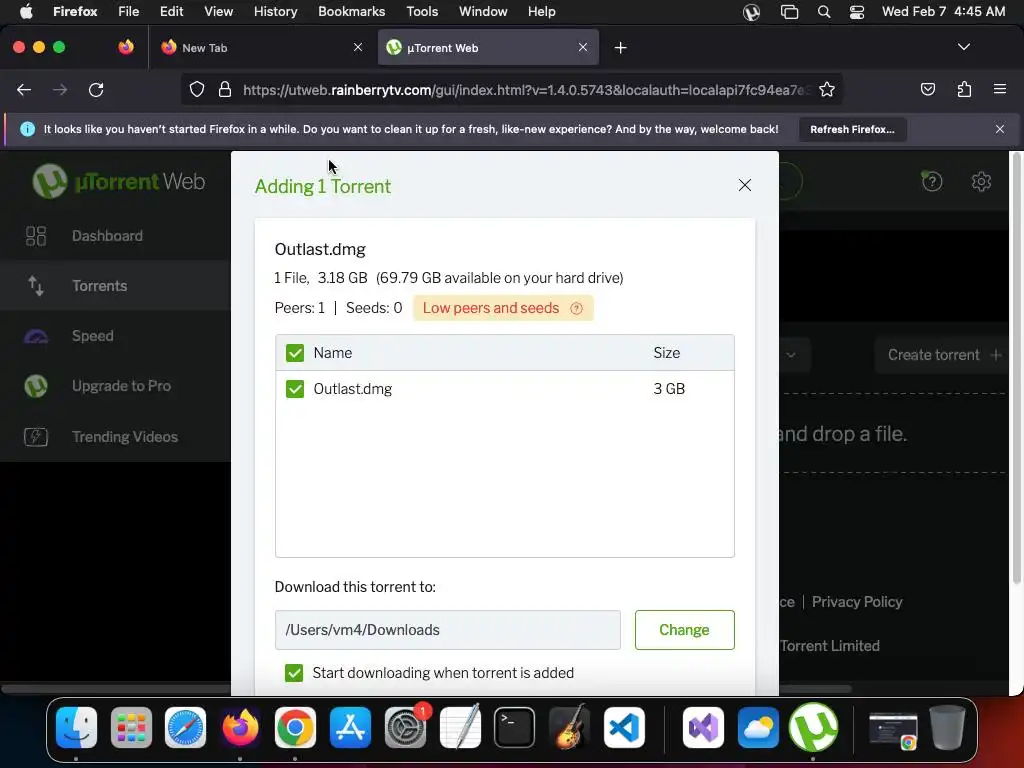Viewport: 1024px width, 768px height.
Task: Click the page vertical scrollbar
Action: tap(1016, 369)
